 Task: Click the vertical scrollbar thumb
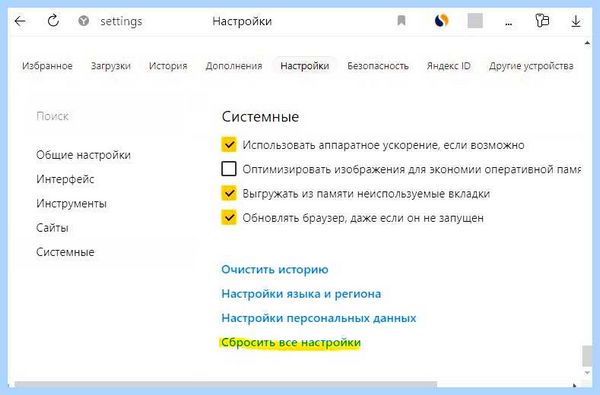(x=587, y=356)
